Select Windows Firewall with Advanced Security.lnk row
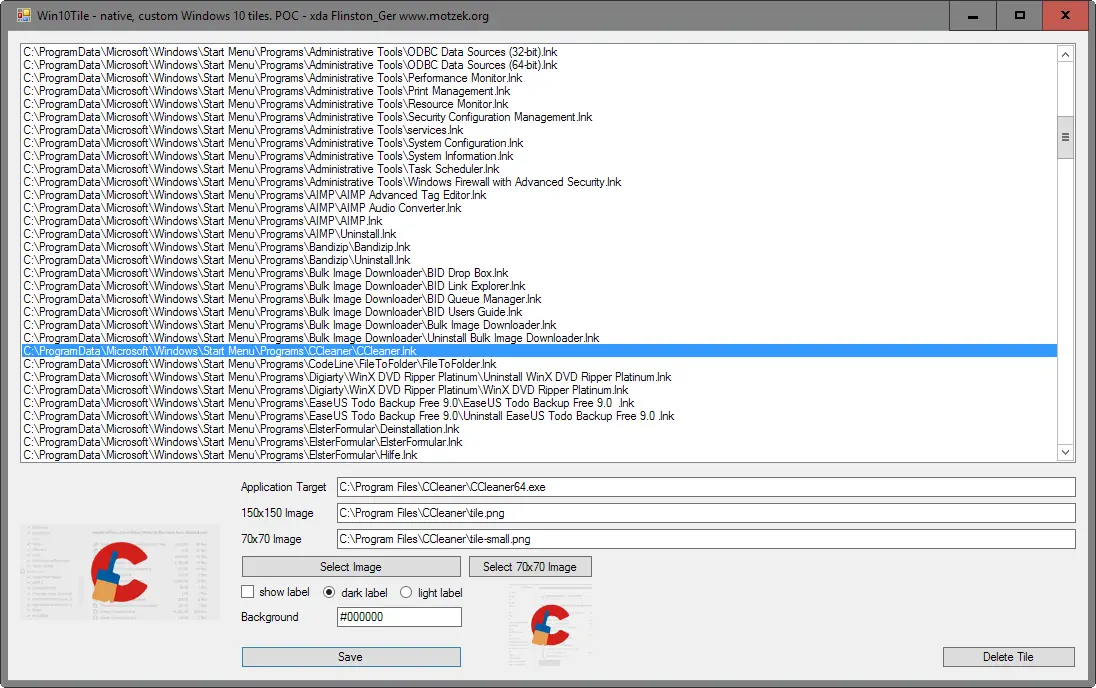 pyautogui.click(x=539, y=182)
